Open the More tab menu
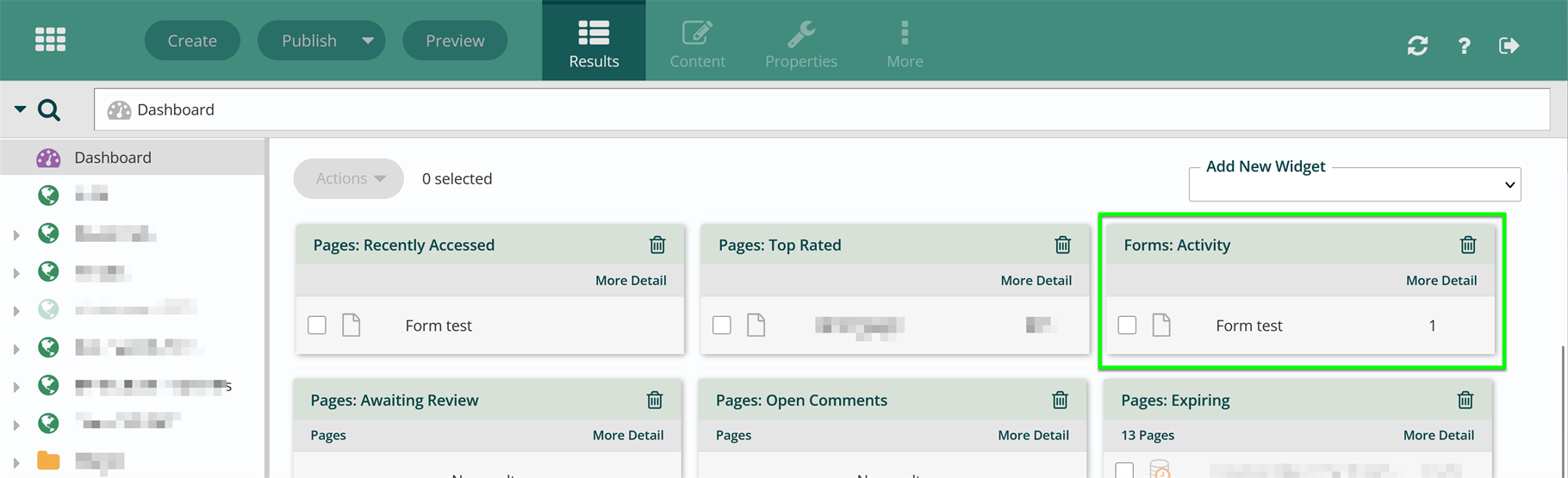The height and width of the screenshot is (478, 1568). (x=905, y=43)
